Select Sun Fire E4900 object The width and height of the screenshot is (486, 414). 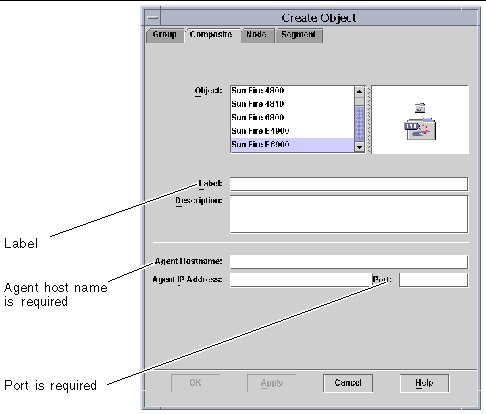coord(292,131)
